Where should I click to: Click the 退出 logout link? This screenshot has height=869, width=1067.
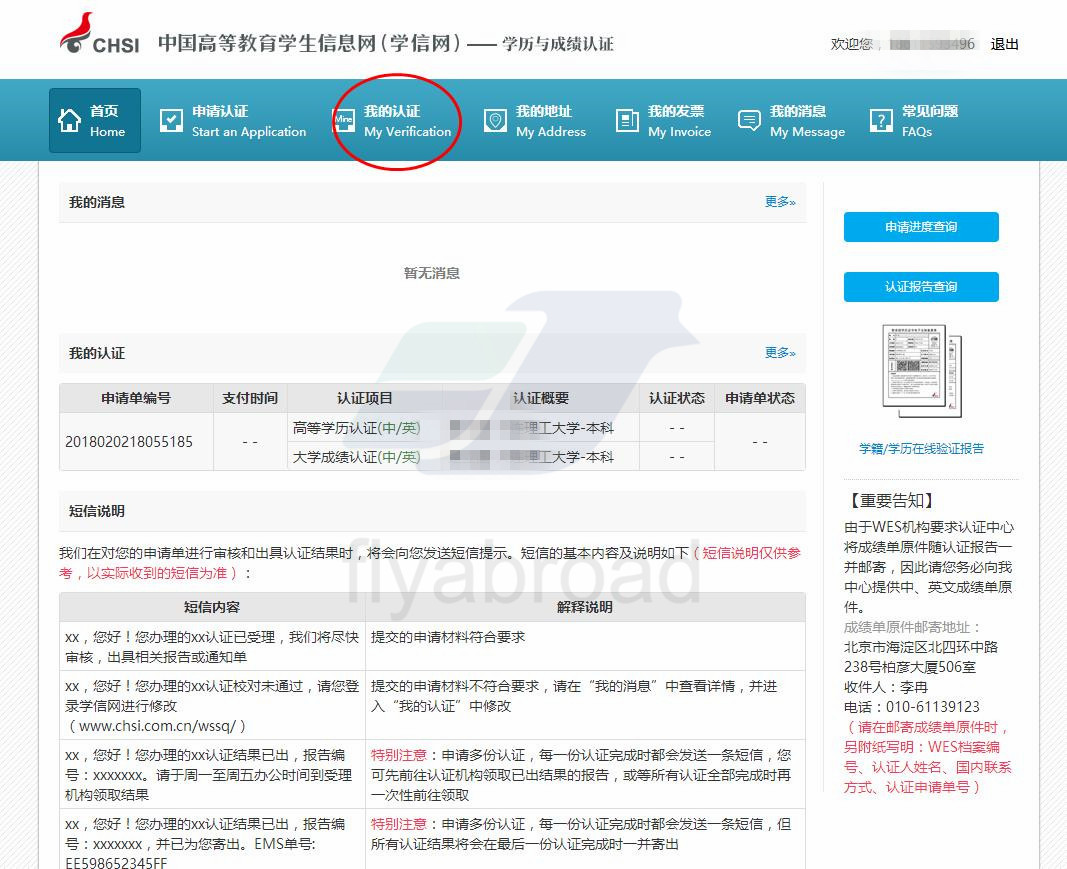coord(1004,44)
